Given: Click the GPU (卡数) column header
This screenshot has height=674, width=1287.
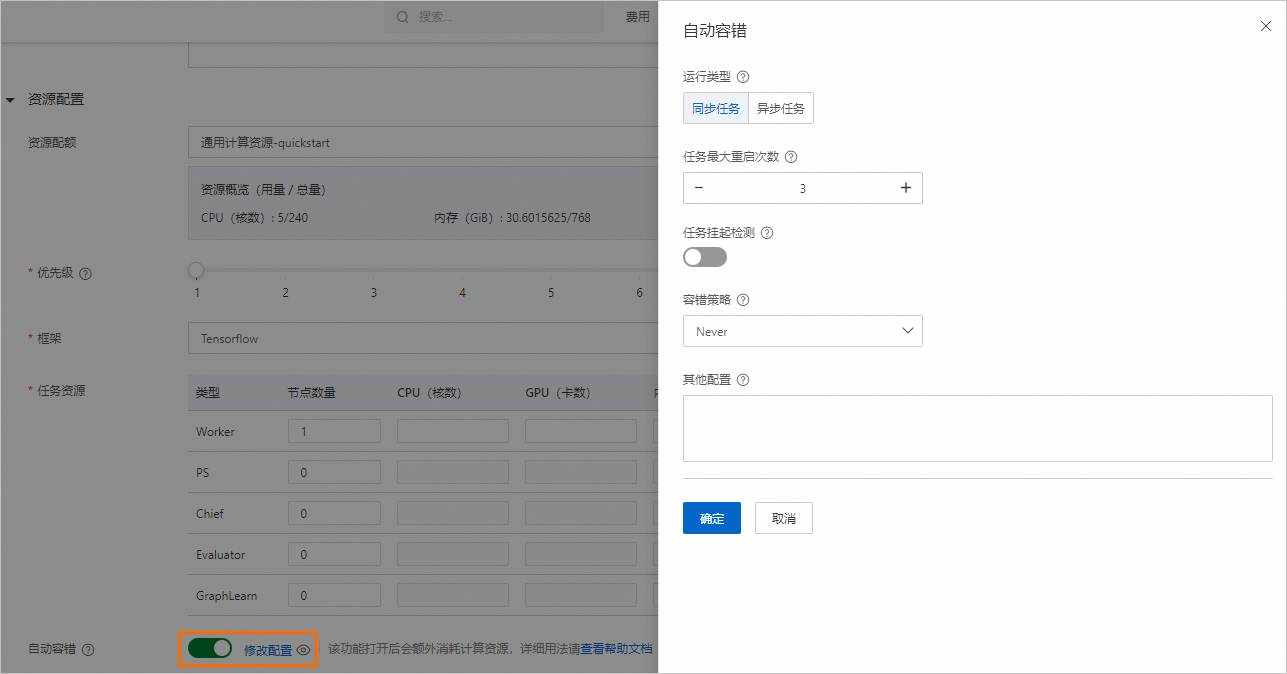Looking at the screenshot, I should click(557, 393).
